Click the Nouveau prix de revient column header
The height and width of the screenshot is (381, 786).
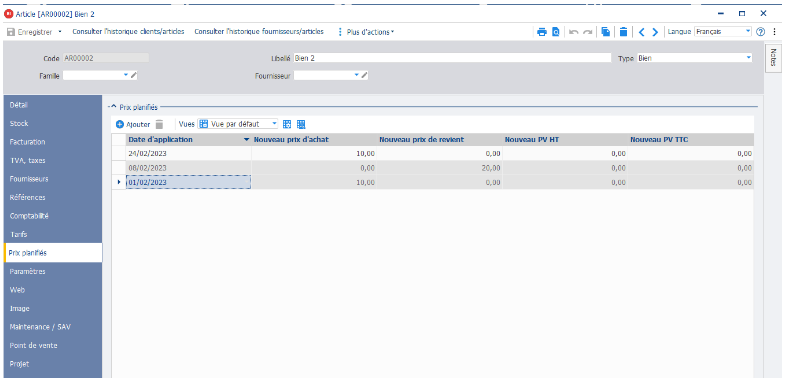440,140
